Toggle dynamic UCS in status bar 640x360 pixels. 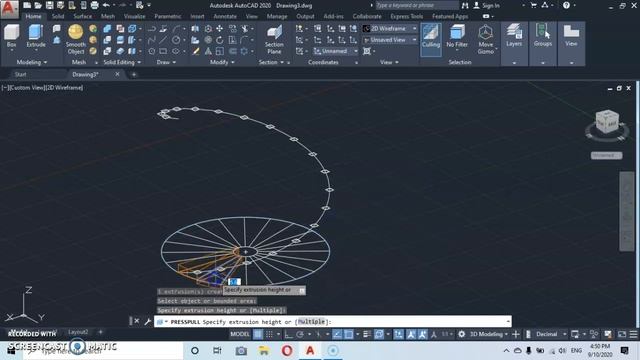point(398,334)
